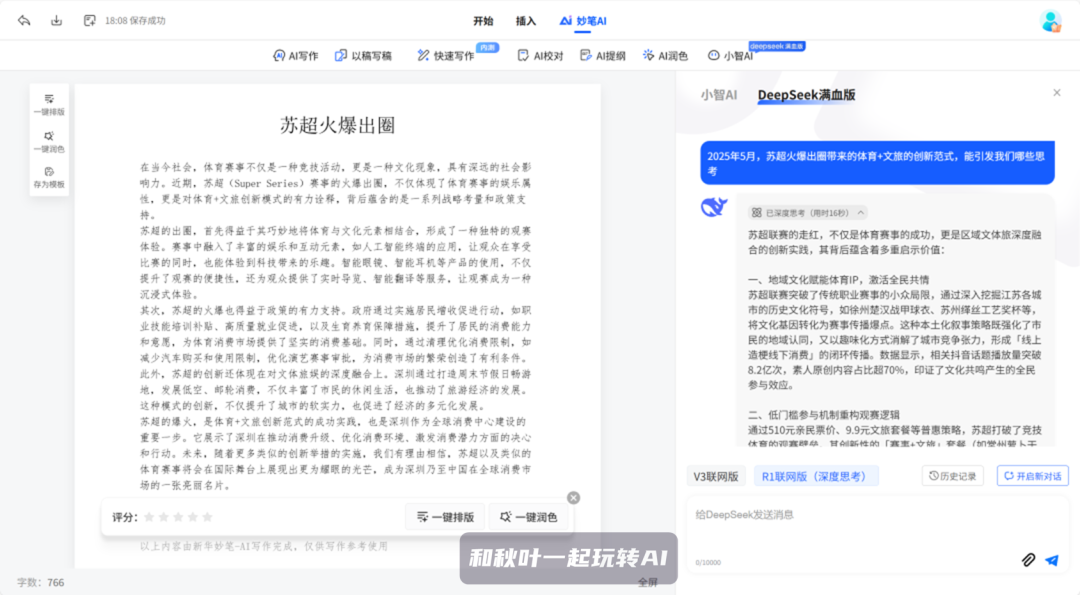The height and width of the screenshot is (595, 1080).
Task: Click the download icon in top bar
Action: click(x=56, y=21)
